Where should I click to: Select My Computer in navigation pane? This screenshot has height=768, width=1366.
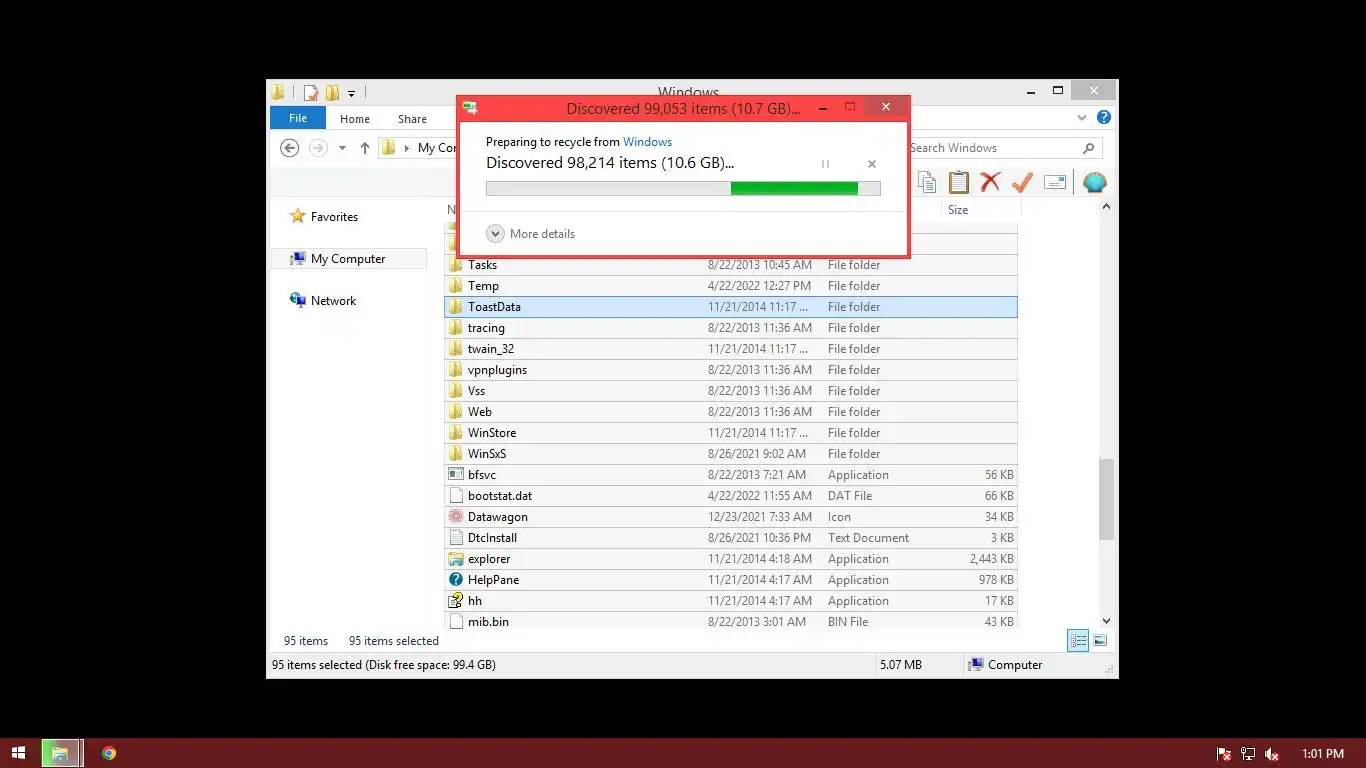[x=348, y=258]
